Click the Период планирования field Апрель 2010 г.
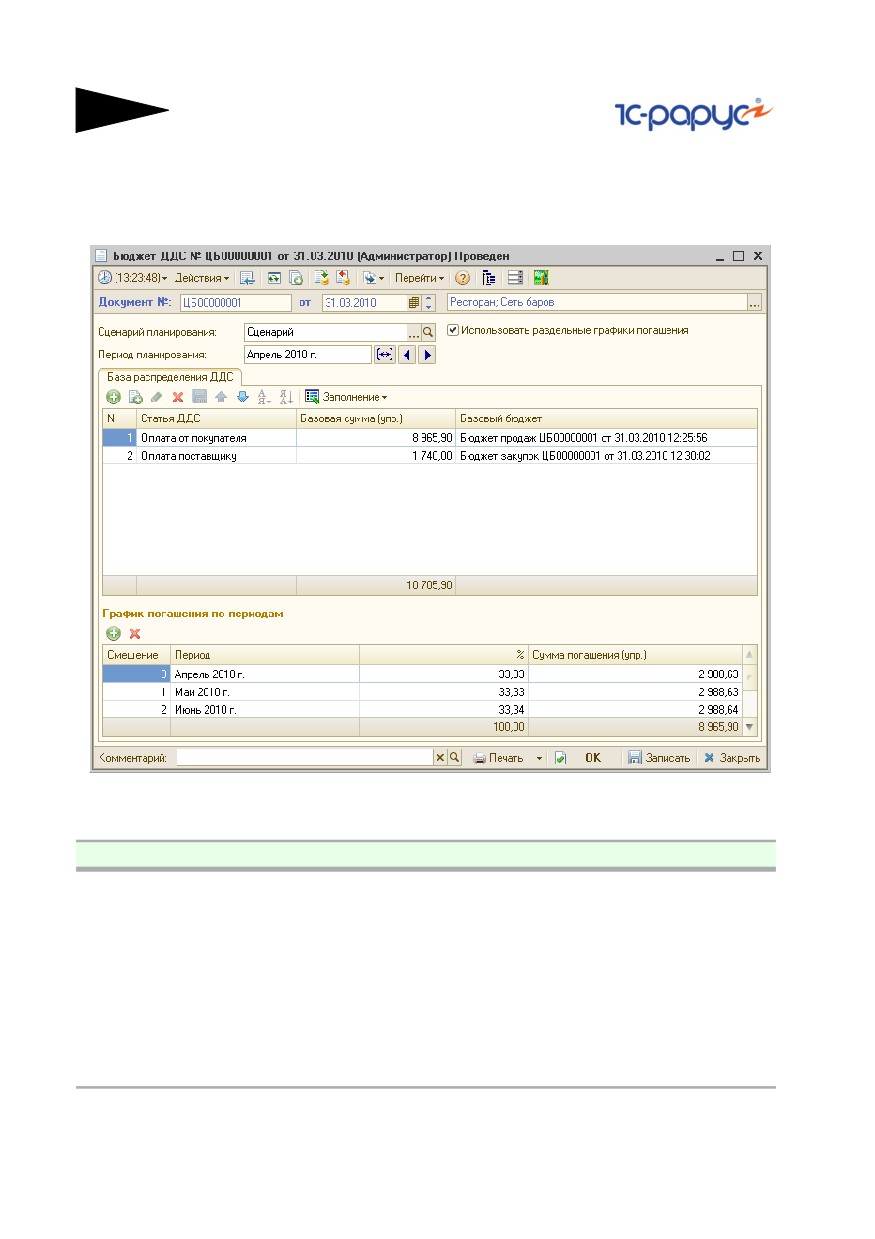The height and width of the screenshot is (1239, 875). coord(308,355)
